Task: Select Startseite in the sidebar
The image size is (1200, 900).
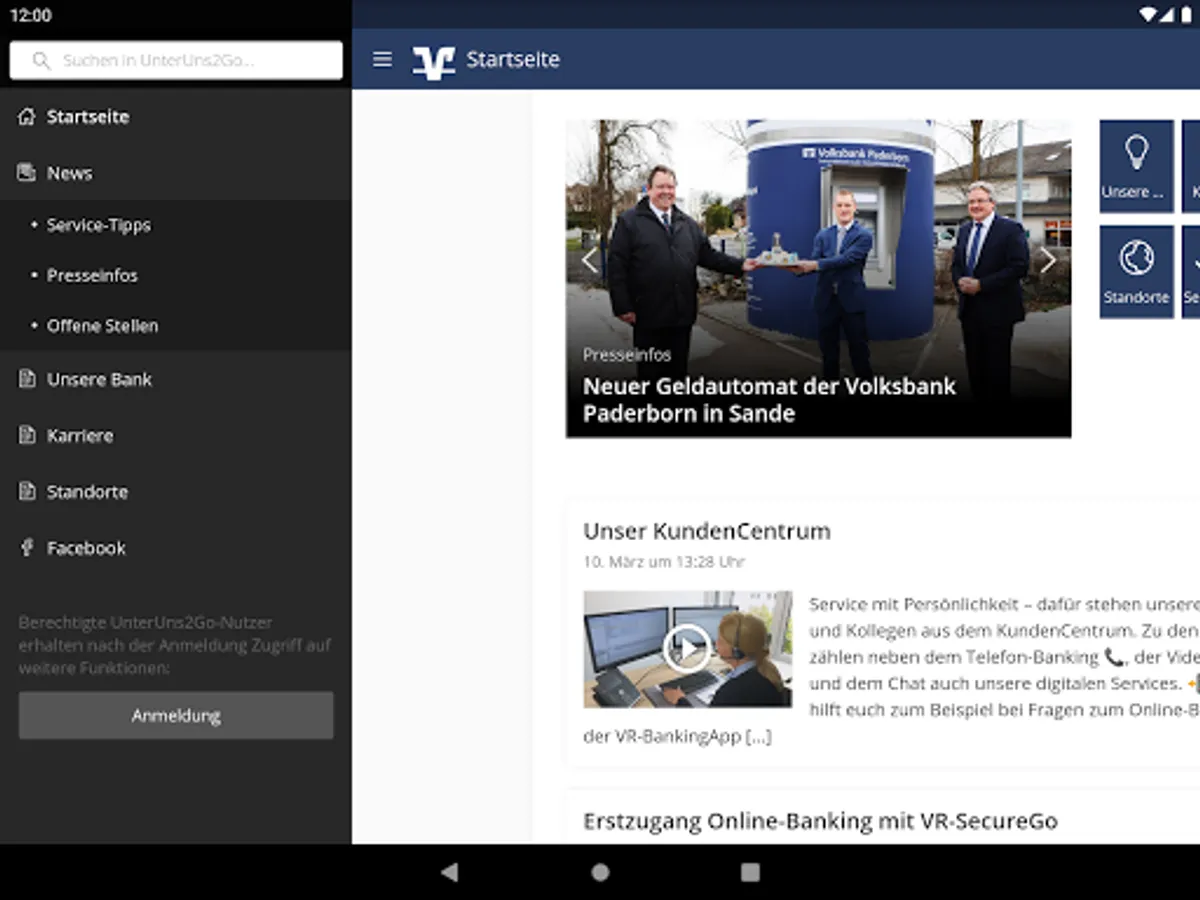Action: pyautogui.click(x=176, y=117)
